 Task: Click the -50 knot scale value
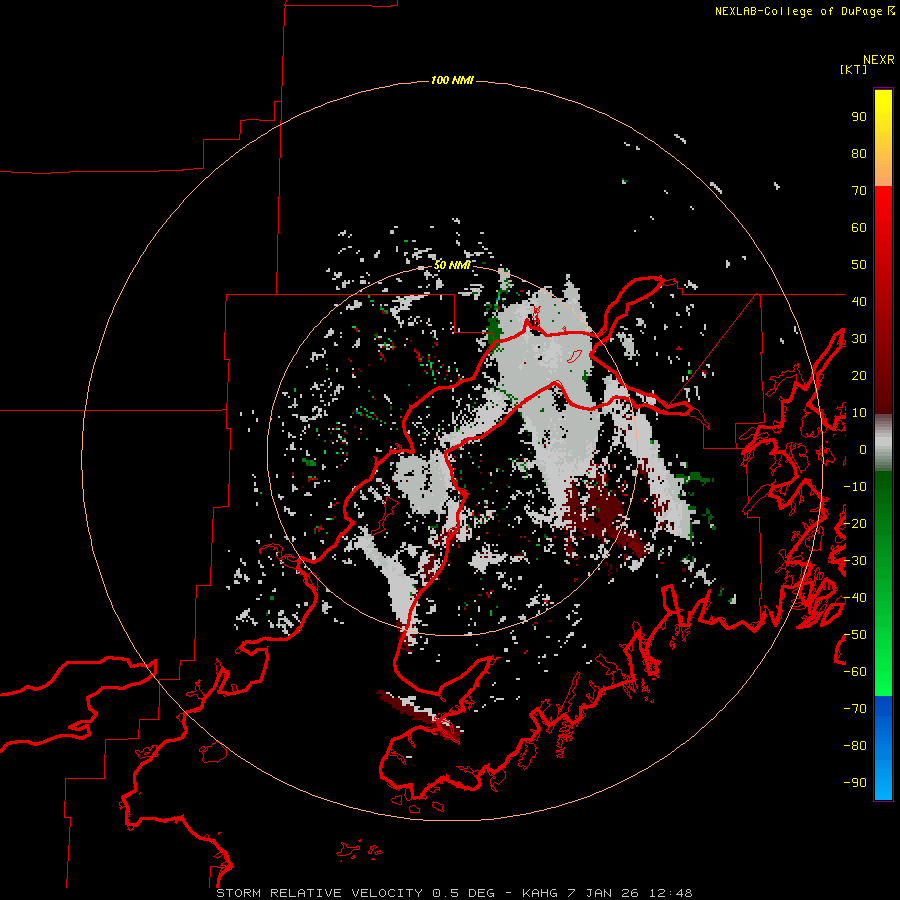(855, 635)
